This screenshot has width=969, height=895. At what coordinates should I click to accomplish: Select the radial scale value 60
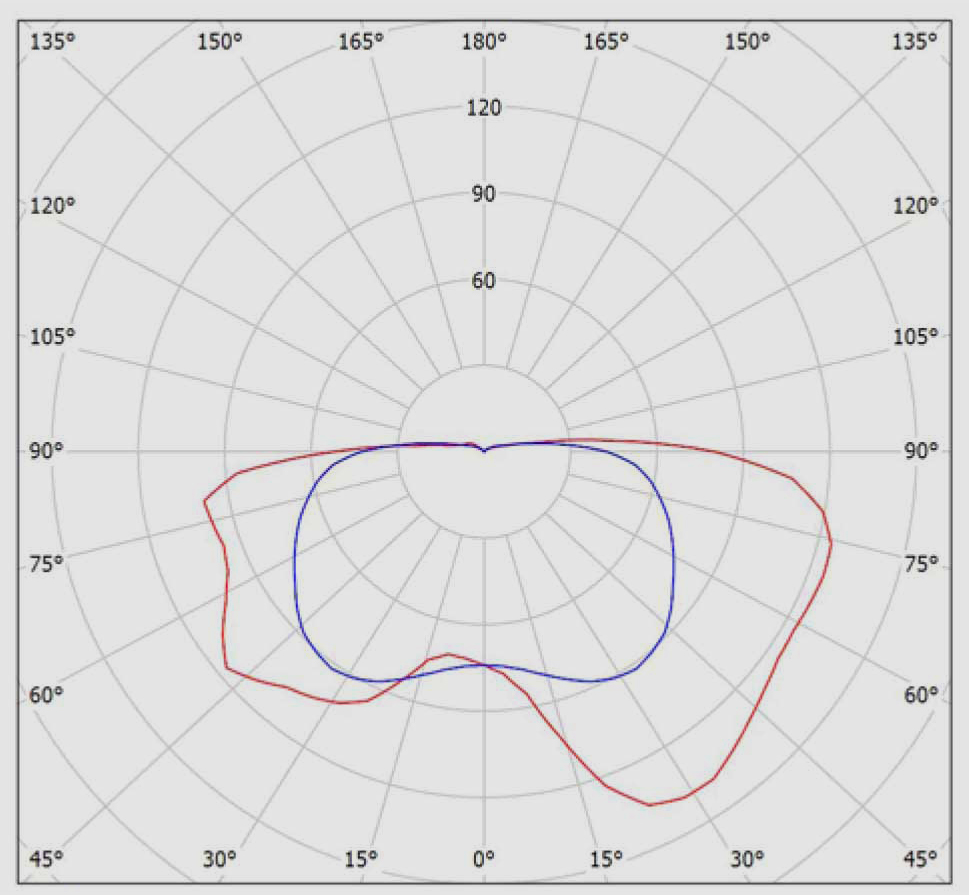(484, 280)
